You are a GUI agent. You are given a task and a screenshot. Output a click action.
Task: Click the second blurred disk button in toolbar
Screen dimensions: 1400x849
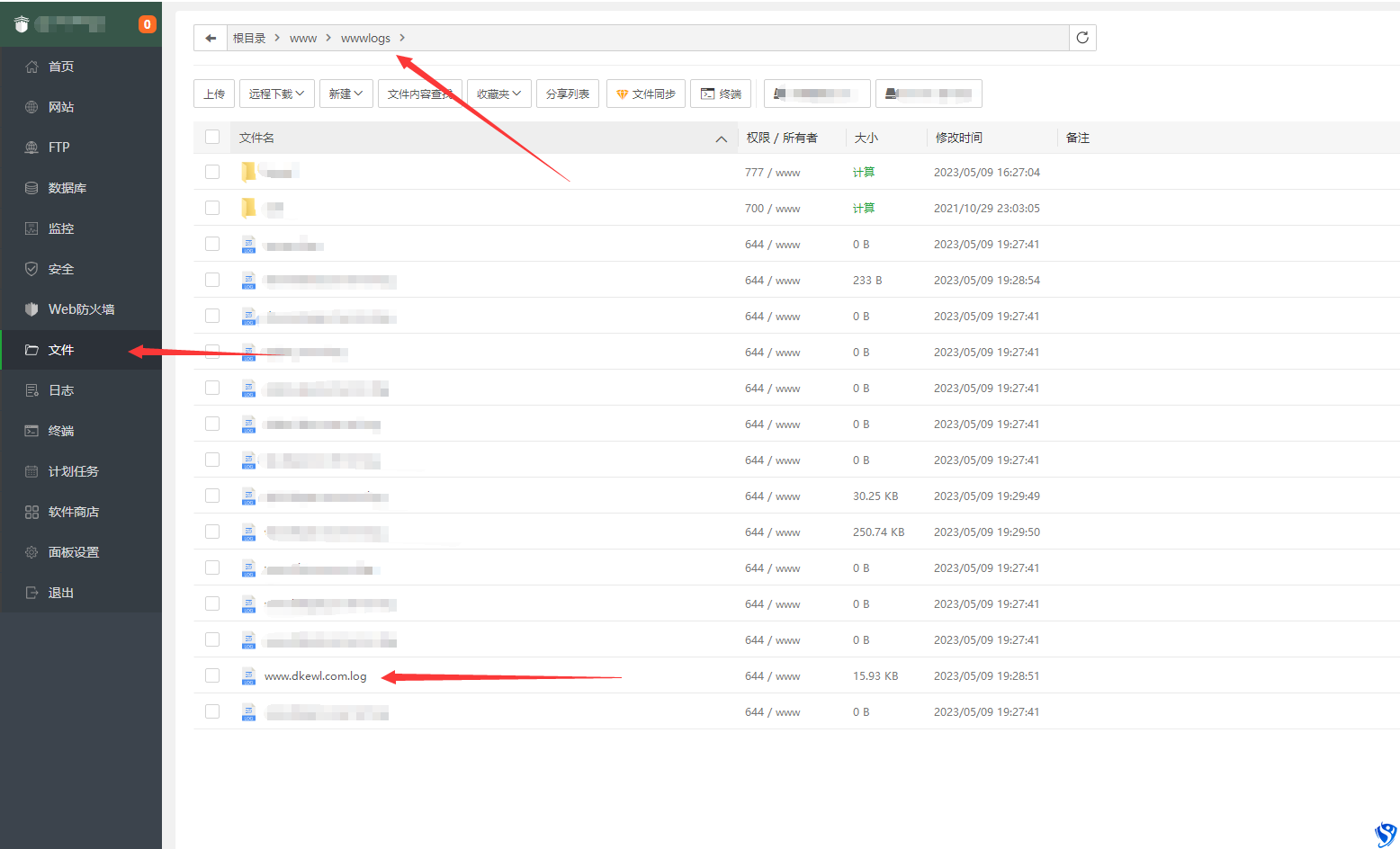[x=929, y=94]
